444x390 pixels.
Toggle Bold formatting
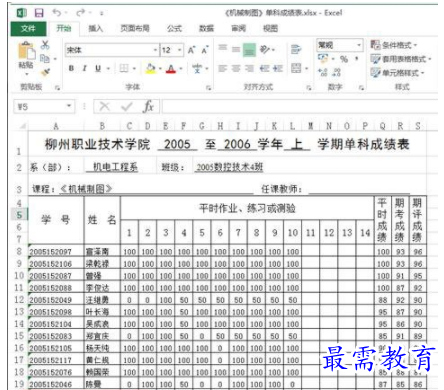(x=71, y=68)
